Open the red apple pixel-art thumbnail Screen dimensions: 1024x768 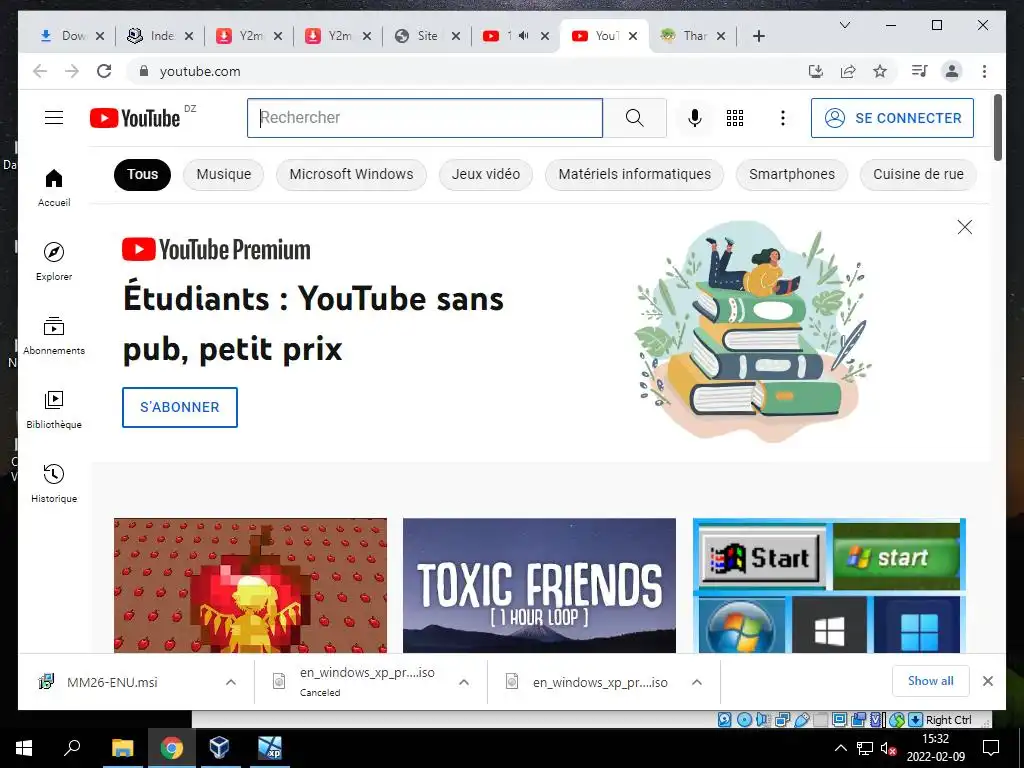(250, 585)
